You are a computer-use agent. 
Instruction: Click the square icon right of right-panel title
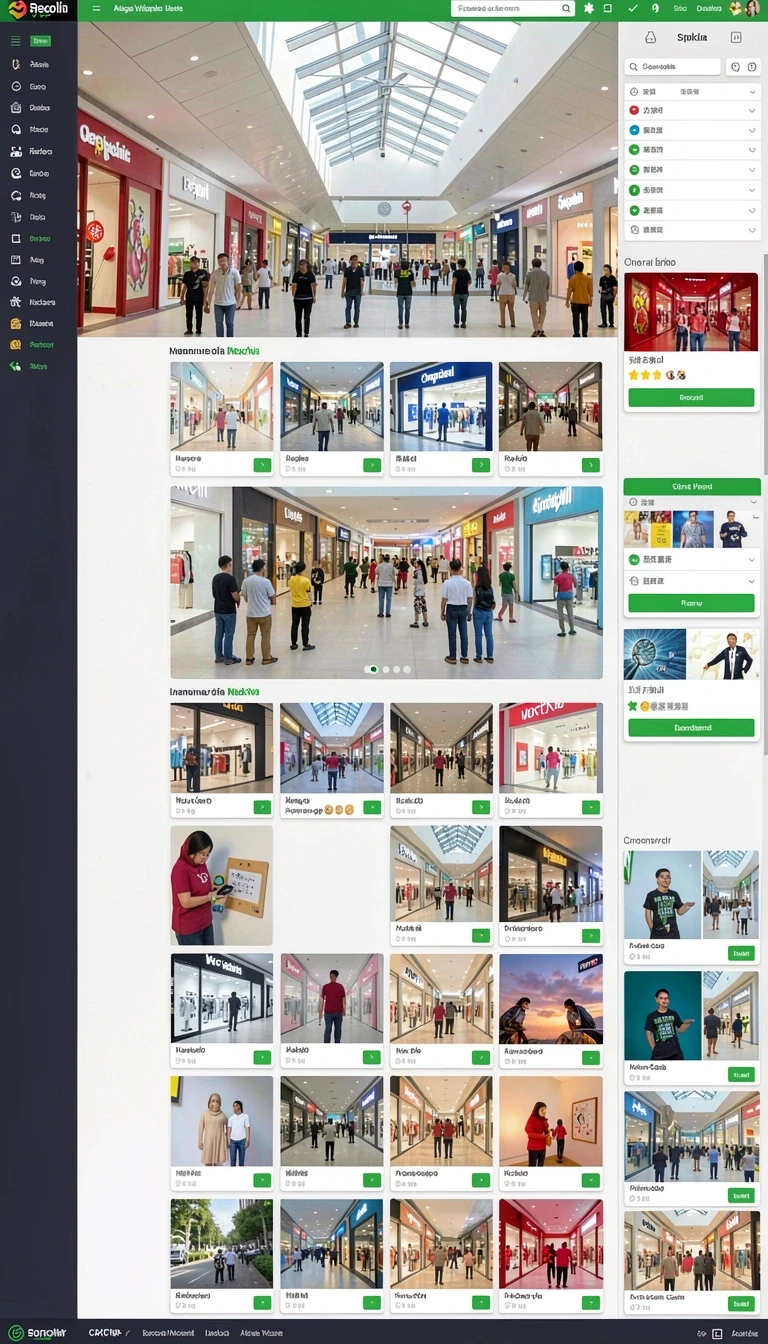pos(736,37)
